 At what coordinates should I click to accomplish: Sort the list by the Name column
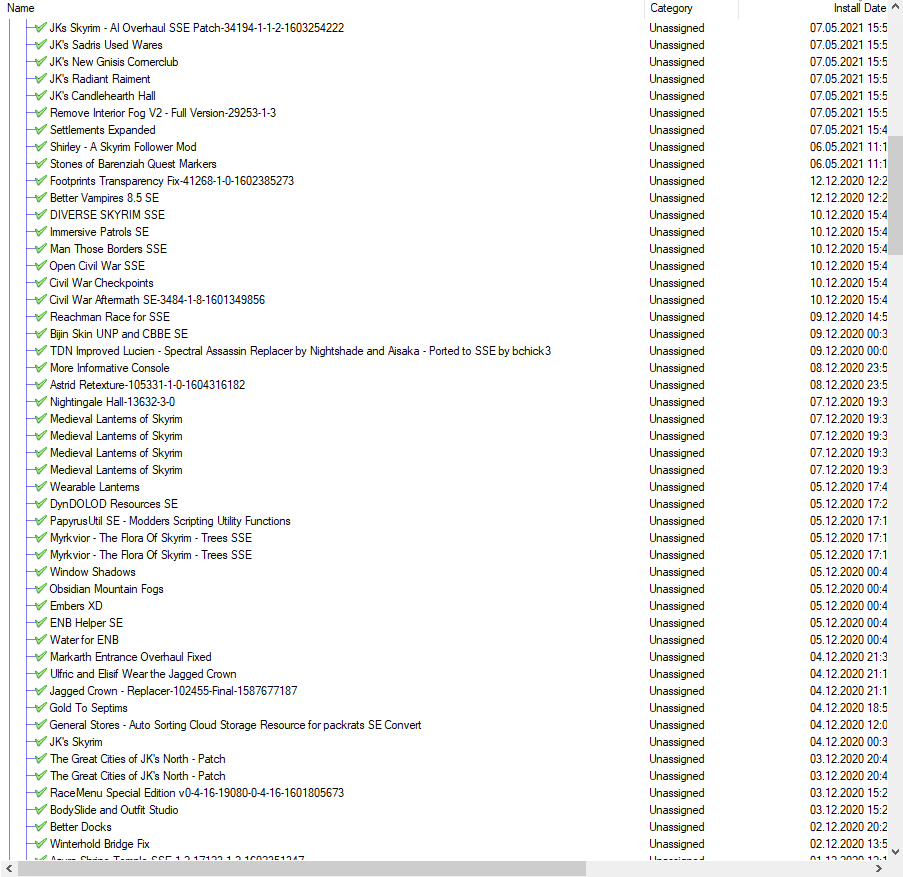[21, 8]
